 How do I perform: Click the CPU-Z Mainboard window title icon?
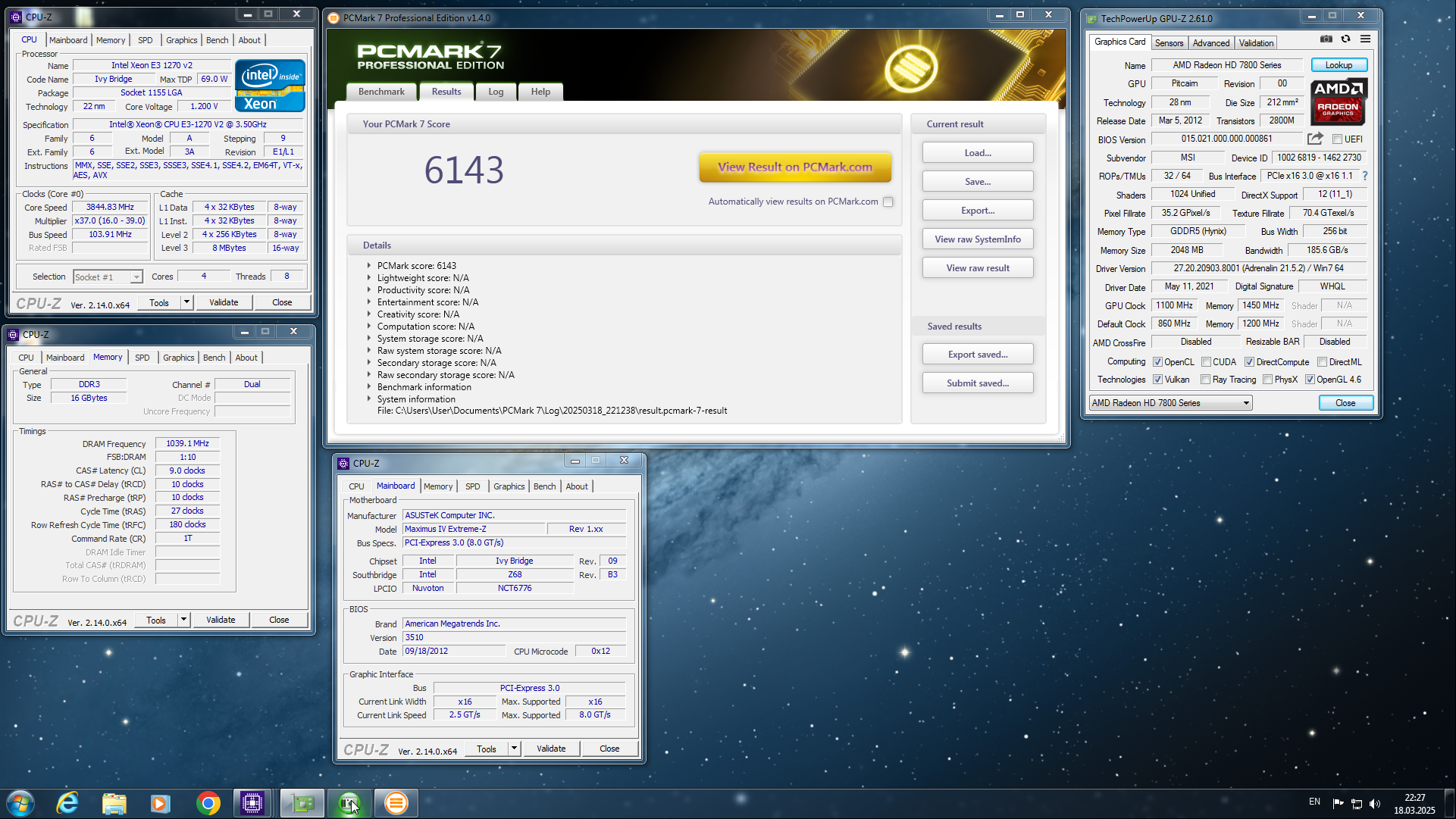point(343,463)
